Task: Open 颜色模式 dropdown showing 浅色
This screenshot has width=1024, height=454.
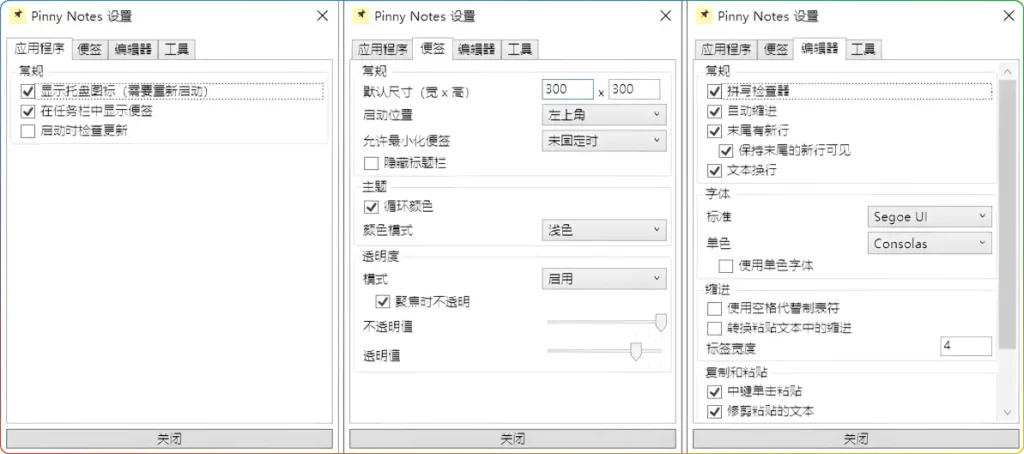Action: [x=604, y=230]
